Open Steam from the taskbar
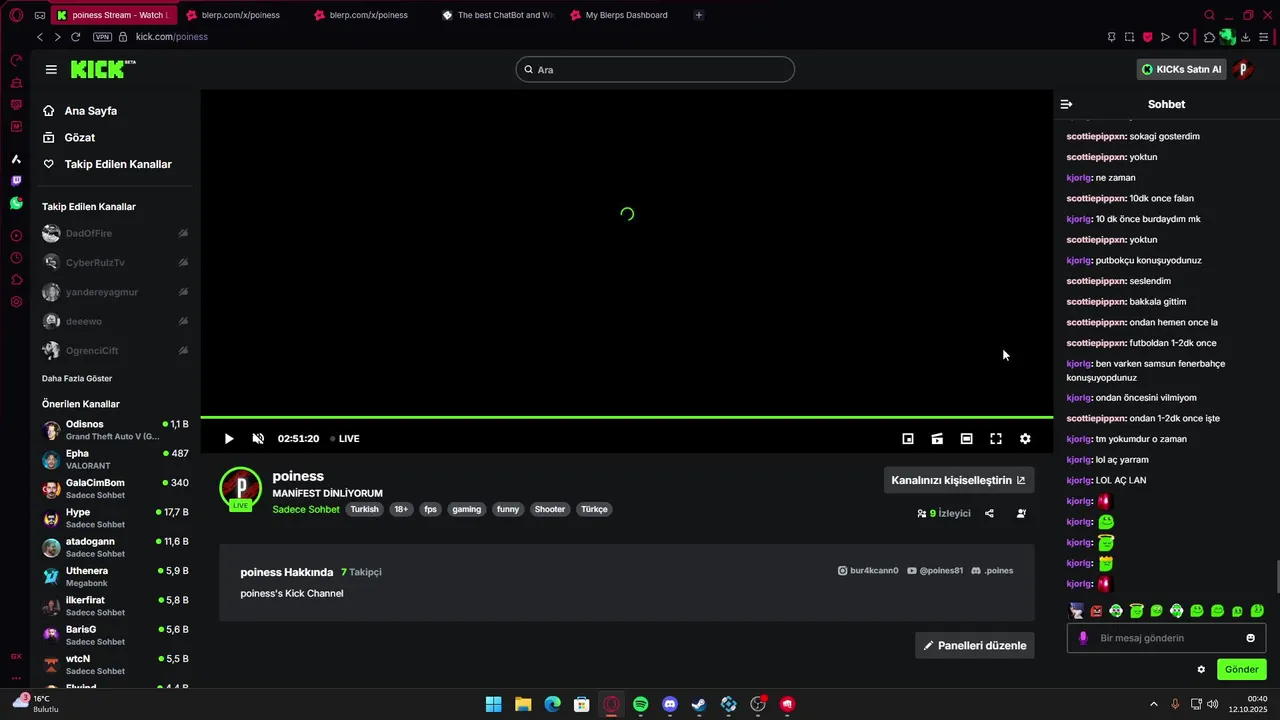Screen dimensions: 1280x720 point(699,704)
